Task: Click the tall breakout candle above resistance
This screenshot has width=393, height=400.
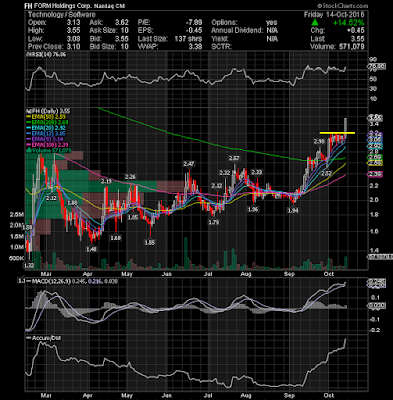Action: pyautogui.click(x=346, y=128)
